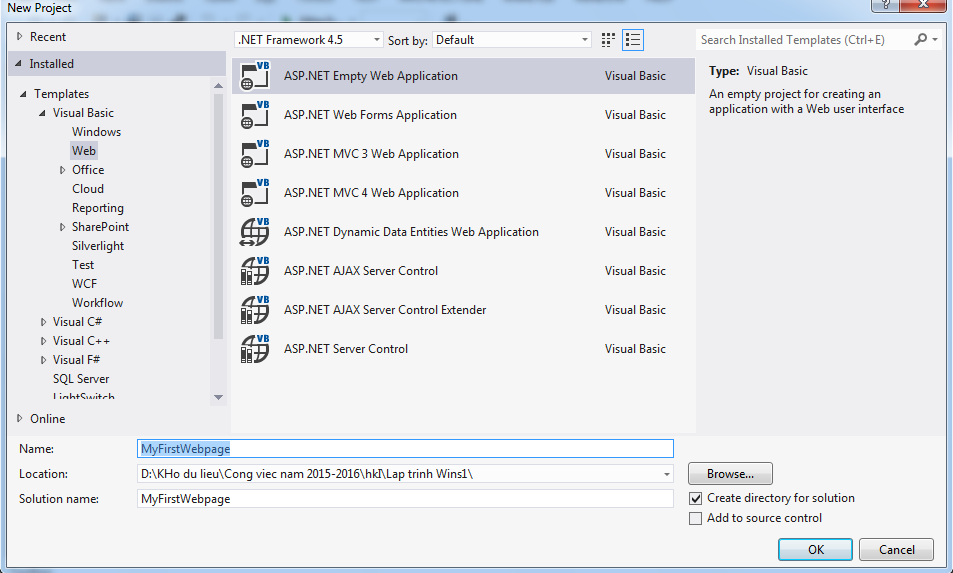Collapse the Templates tree node

point(23,94)
